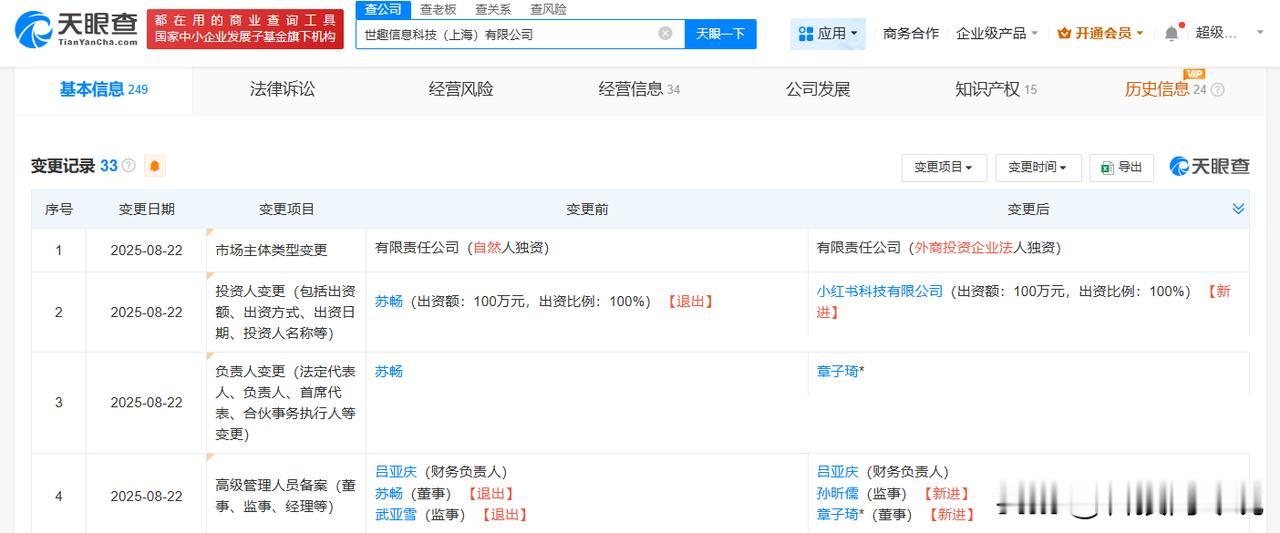Open 苏畅 (董事) link in row 4
The image size is (1280, 533).
click(x=389, y=493)
